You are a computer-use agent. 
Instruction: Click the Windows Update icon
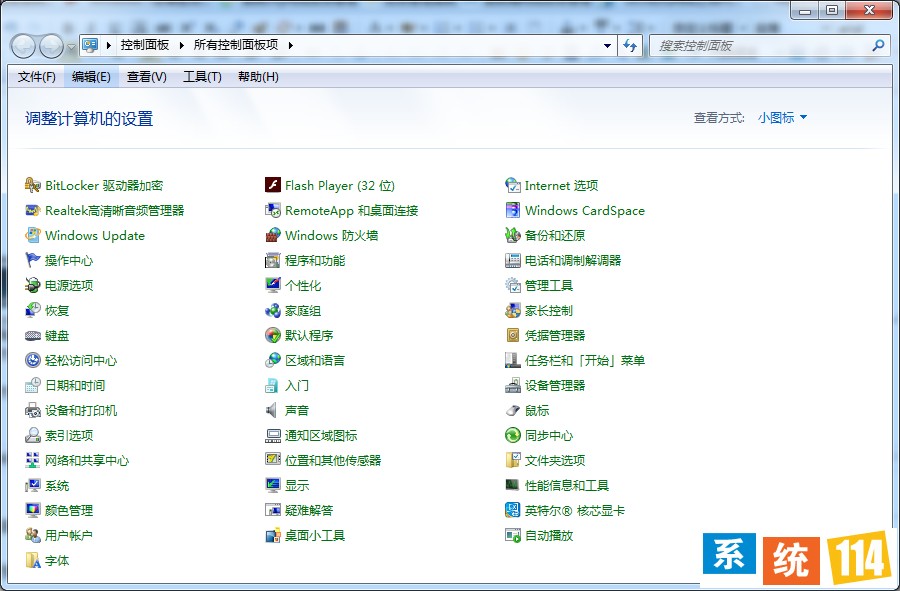(33, 235)
